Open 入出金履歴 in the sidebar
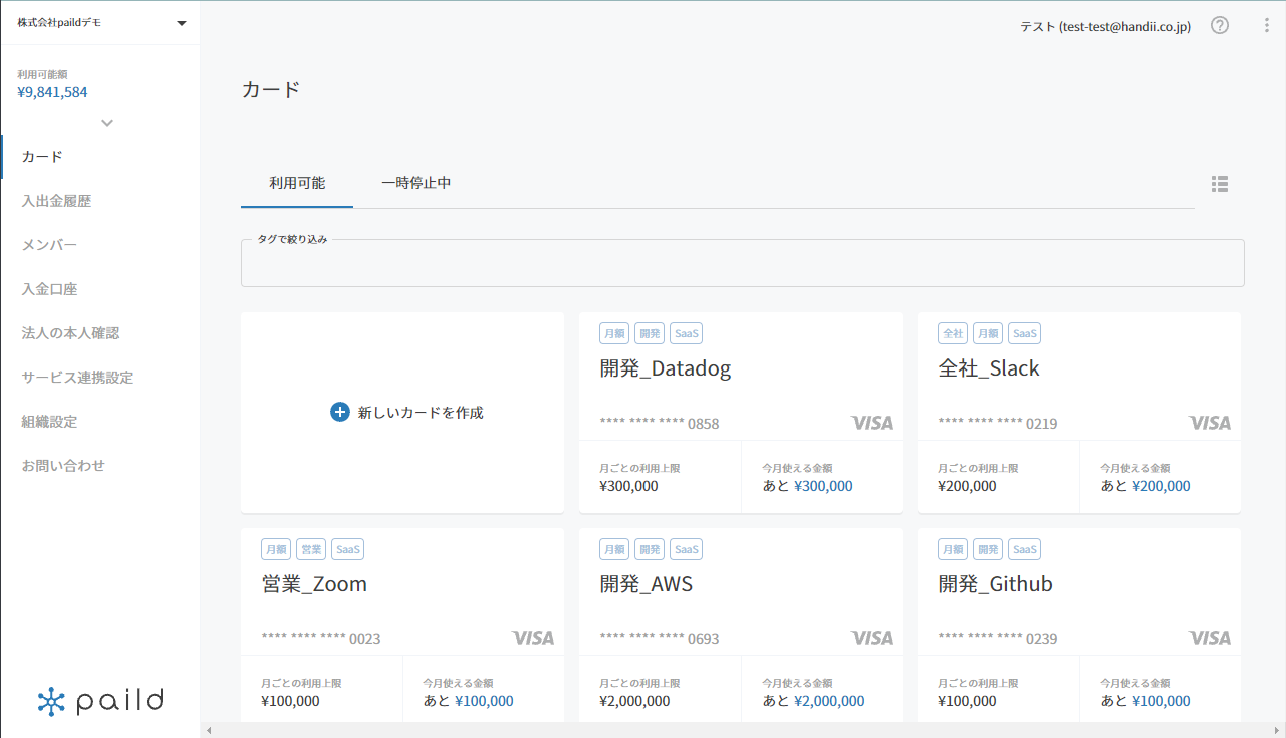Viewport: 1286px width, 738px height. pos(56,201)
